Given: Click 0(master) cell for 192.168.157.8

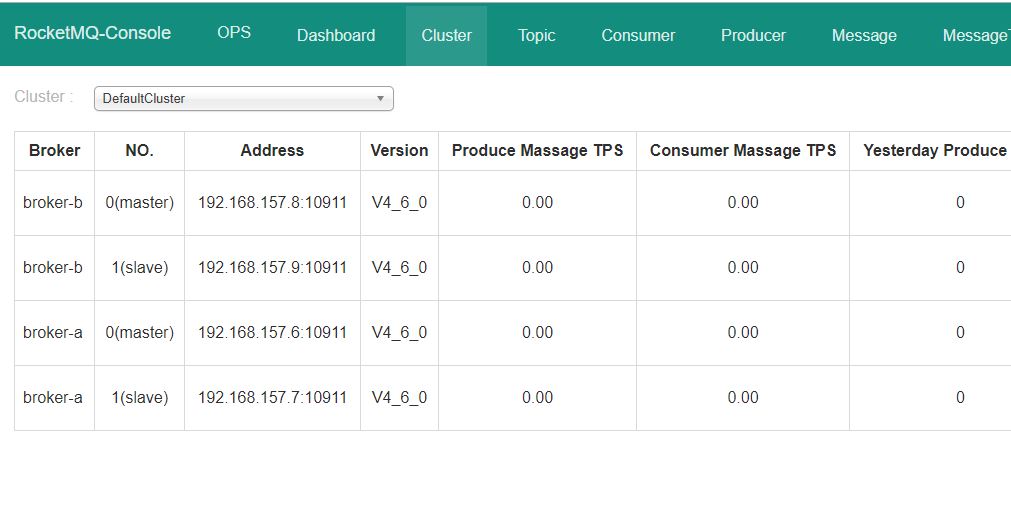Looking at the screenshot, I should (140, 202).
